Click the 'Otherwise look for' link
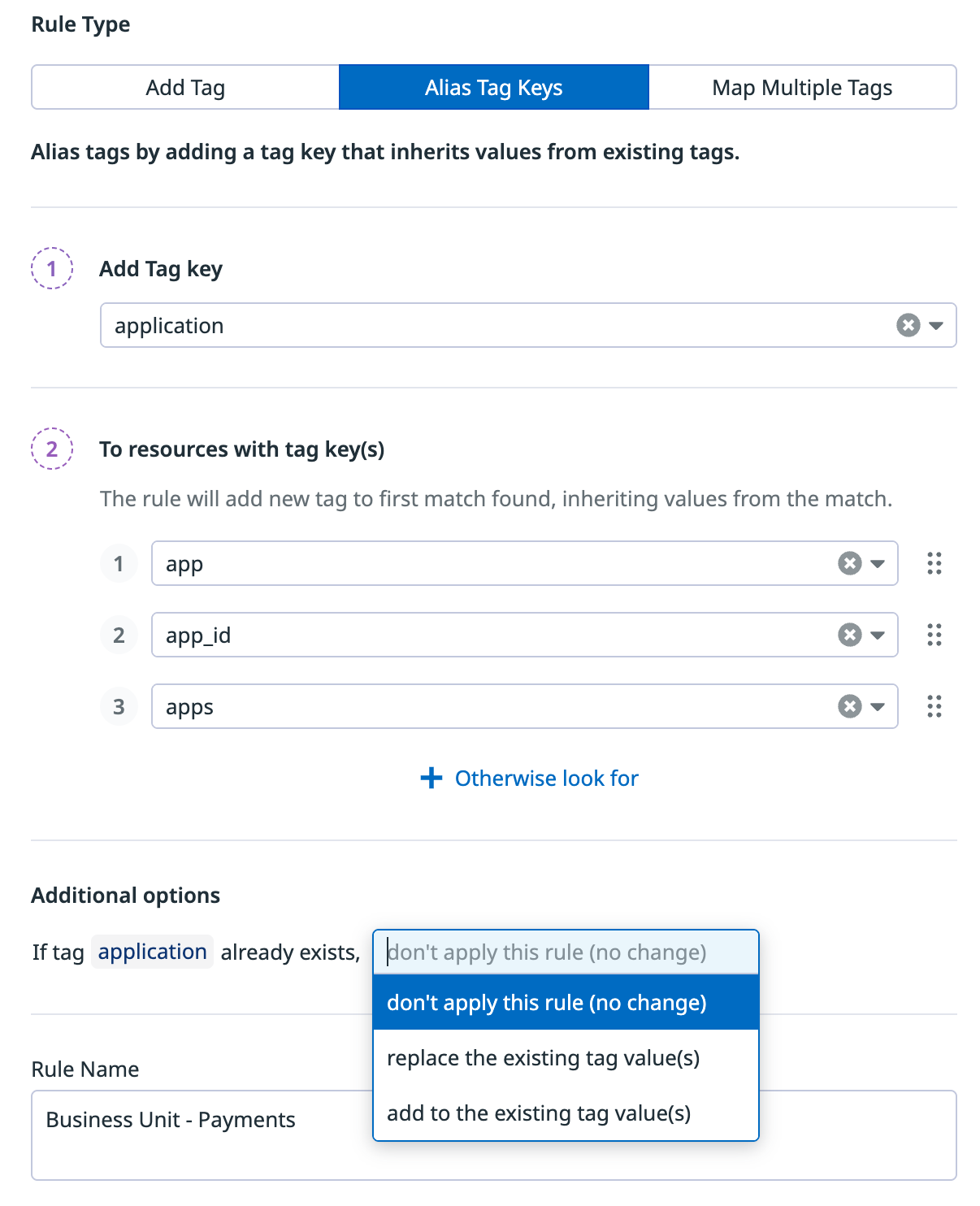Image resolution: width=980 pixels, height=1206 pixels. pyautogui.click(x=546, y=779)
